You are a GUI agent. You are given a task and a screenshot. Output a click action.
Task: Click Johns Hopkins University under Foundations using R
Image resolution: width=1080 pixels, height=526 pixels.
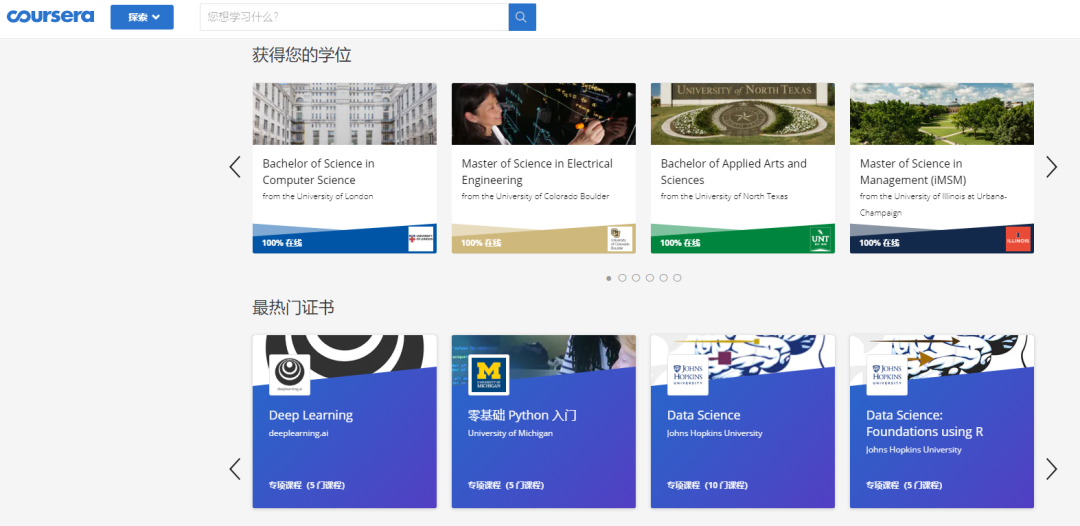click(x=913, y=450)
